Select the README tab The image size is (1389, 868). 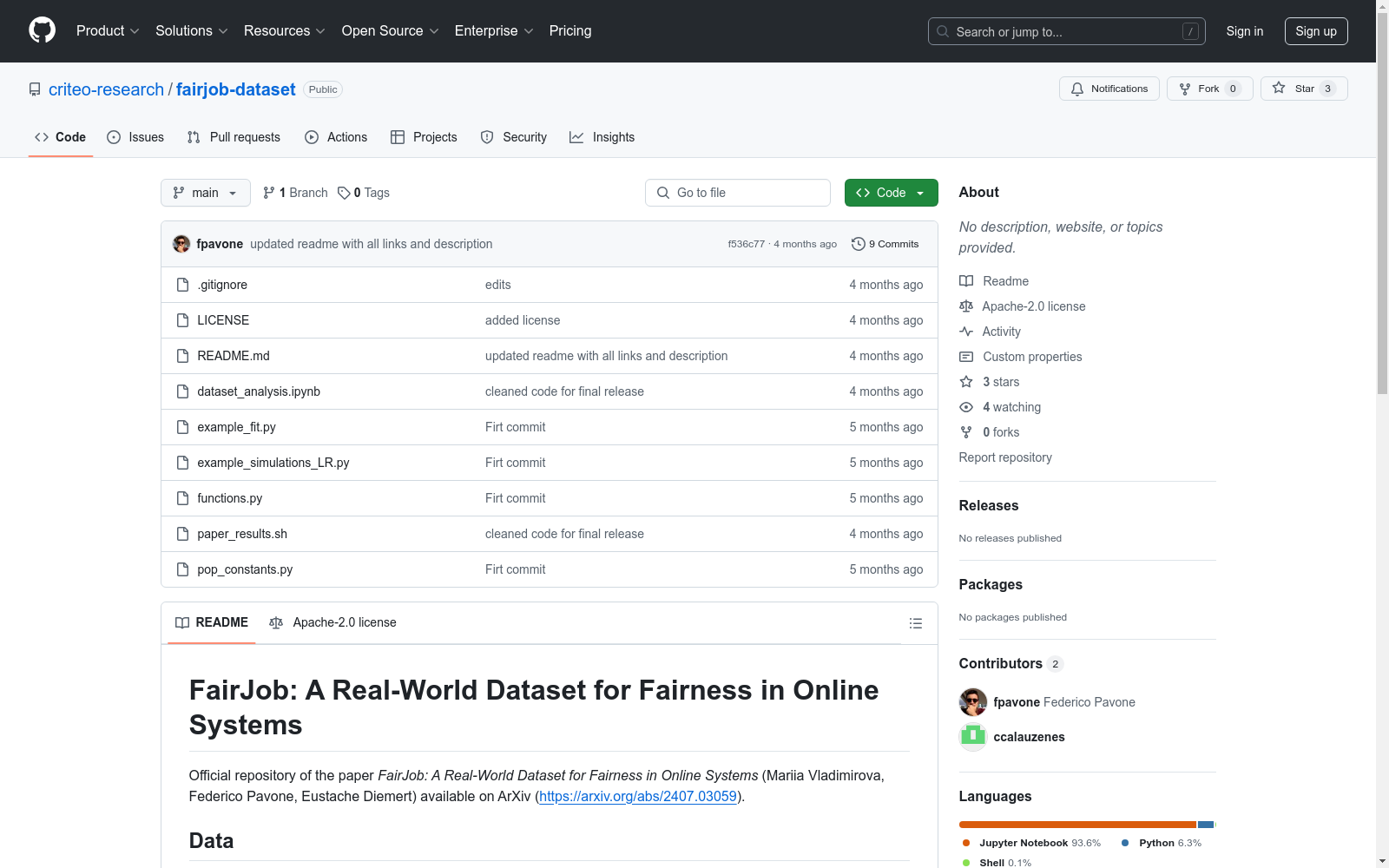[x=212, y=622]
